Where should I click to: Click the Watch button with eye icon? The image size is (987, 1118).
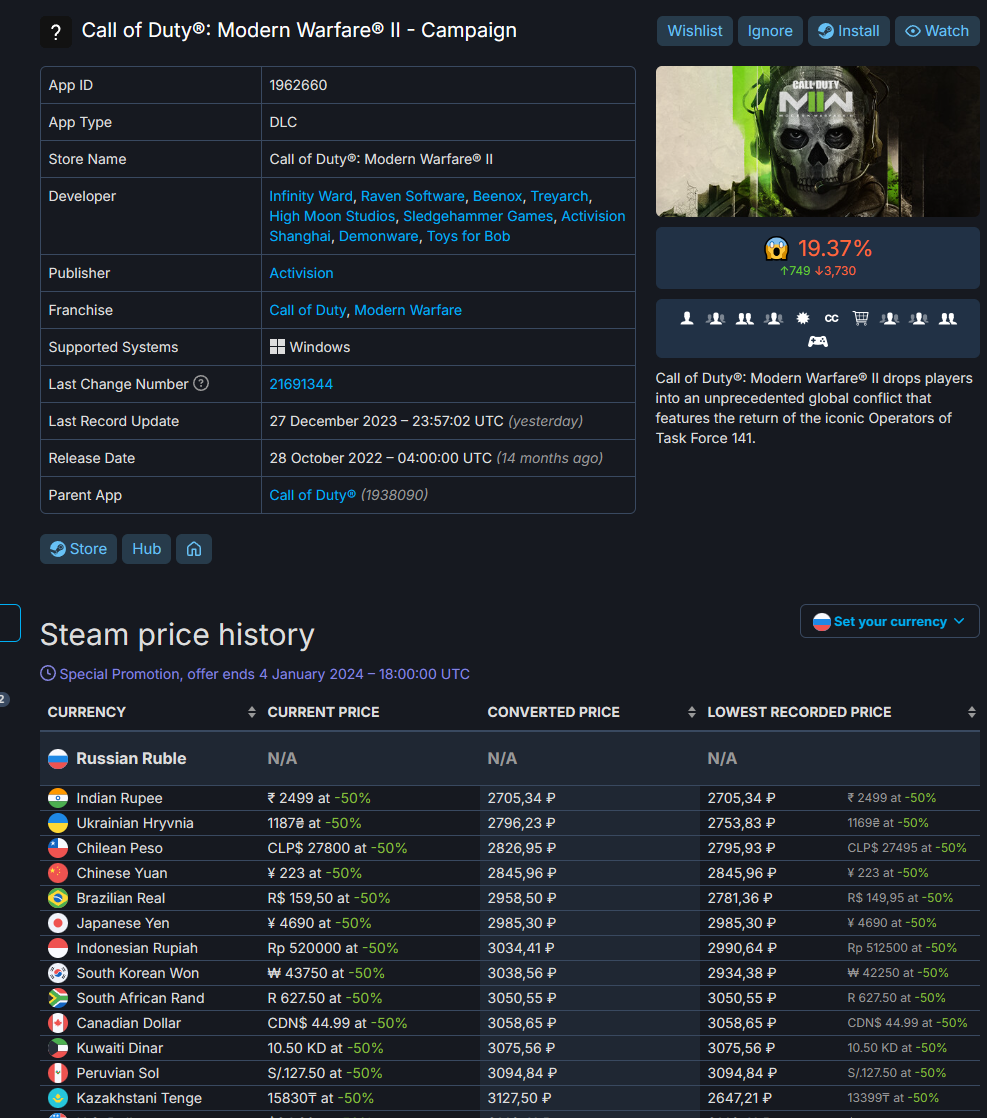(937, 31)
